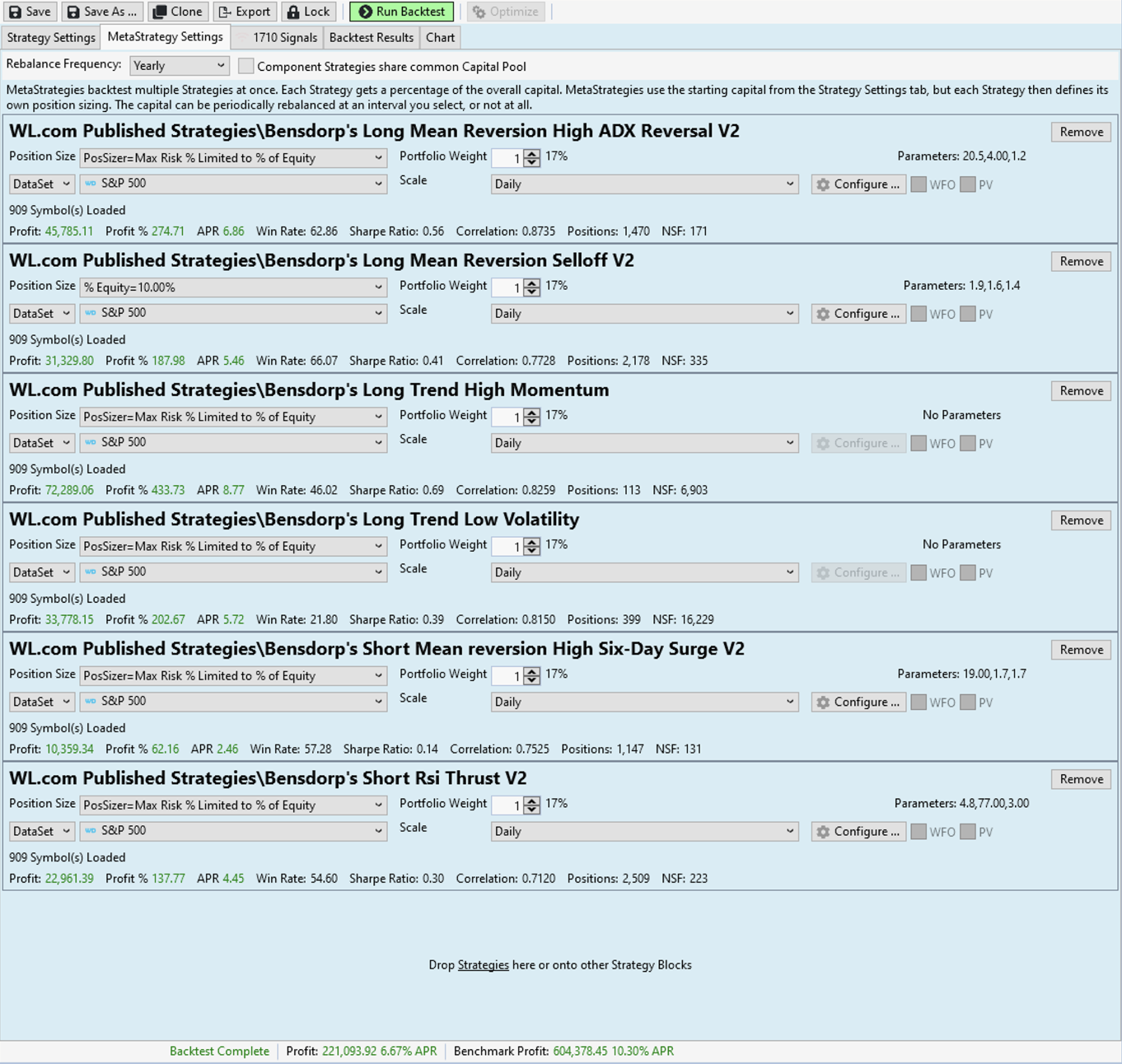1122x1064 pixels.
Task: Remove the Long Trend High Momentum strategy
Action: pyautogui.click(x=1081, y=390)
